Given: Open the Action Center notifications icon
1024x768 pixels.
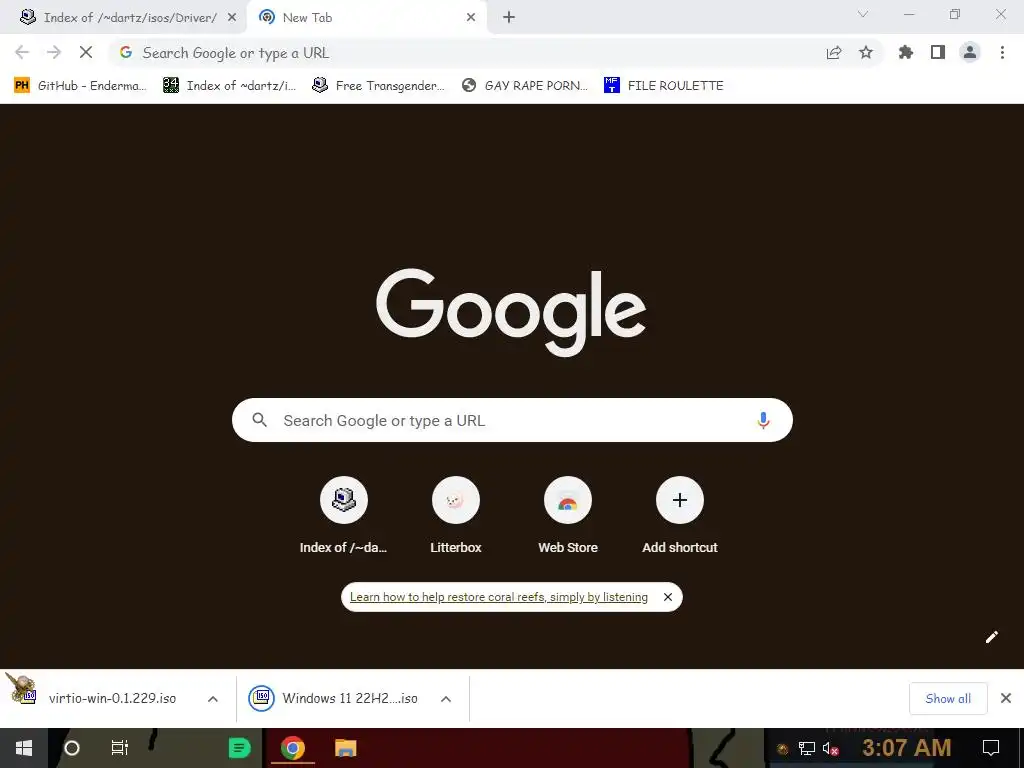Looking at the screenshot, I should coord(991,748).
